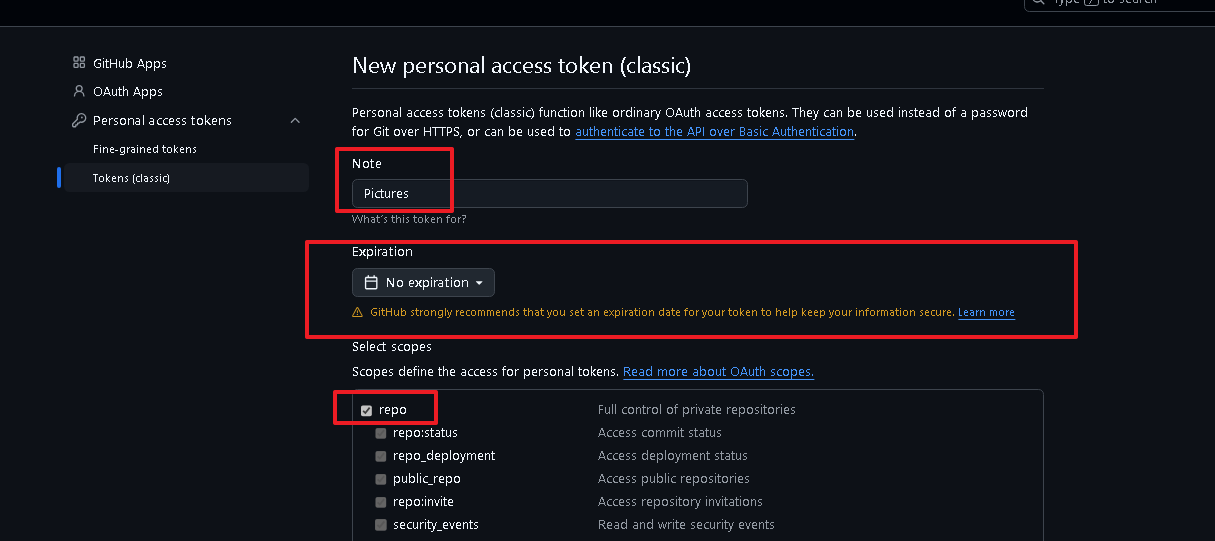Click the Read more about OAuth scopes link
1215x541 pixels.
point(718,372)
